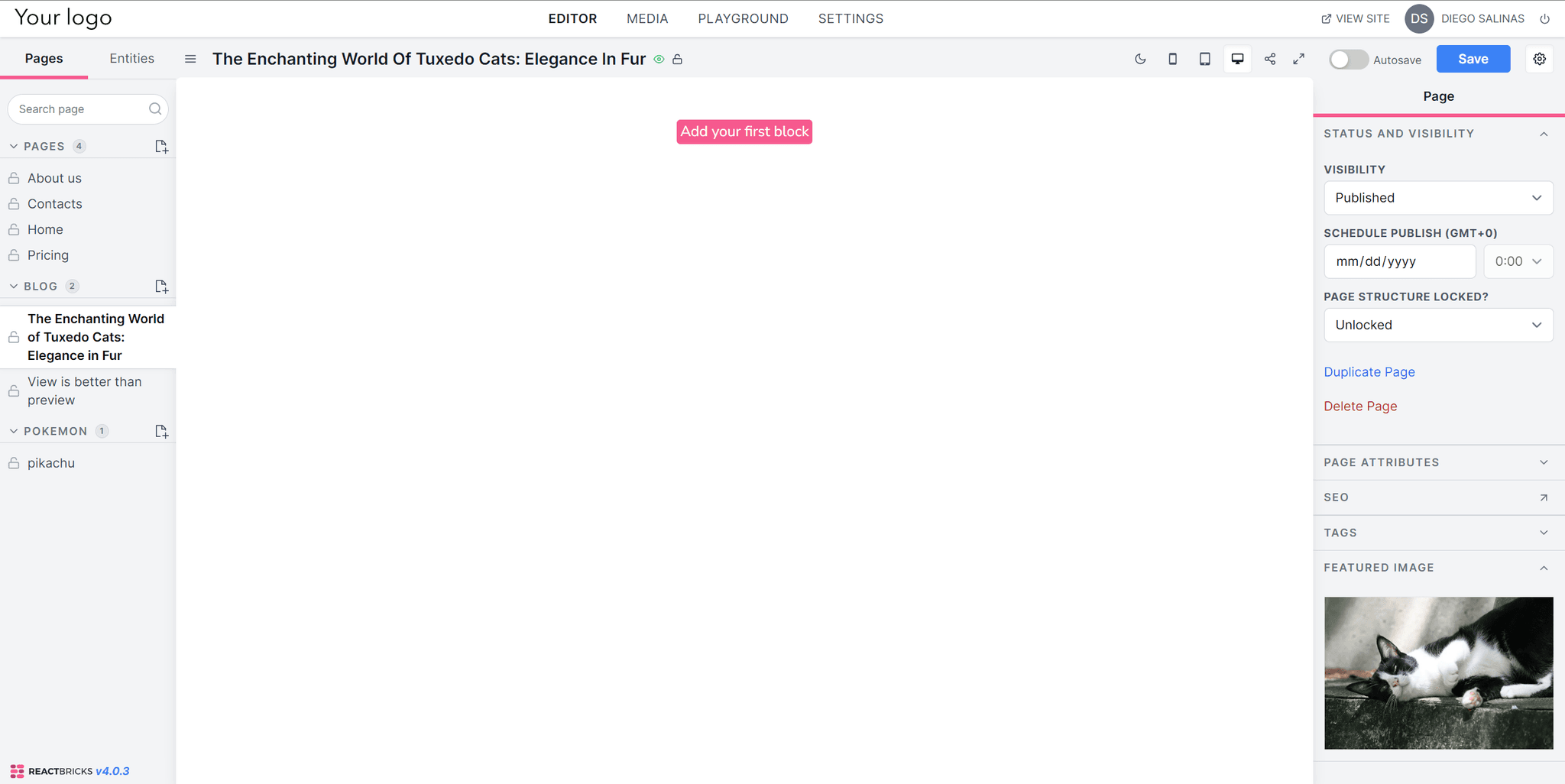
Task: Click the share icon in toolbar
Action: tap(1269, 59)
